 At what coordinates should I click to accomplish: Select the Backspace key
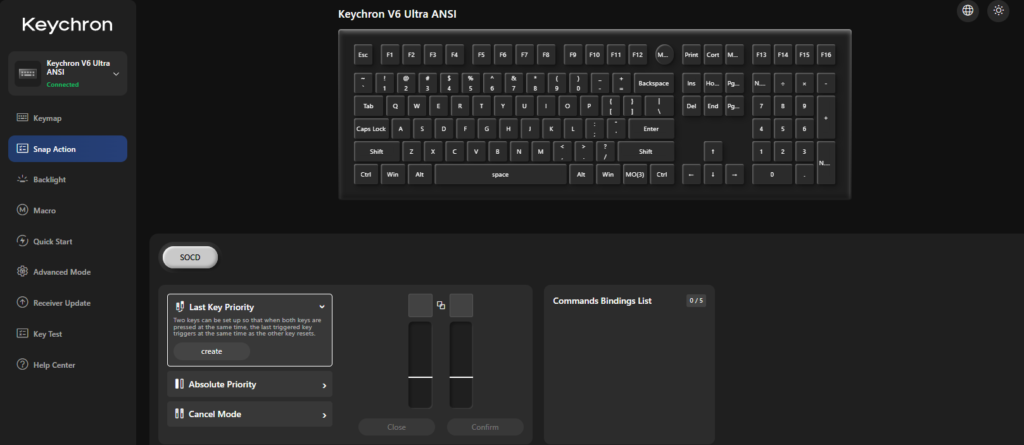click(x=654, y=84)
